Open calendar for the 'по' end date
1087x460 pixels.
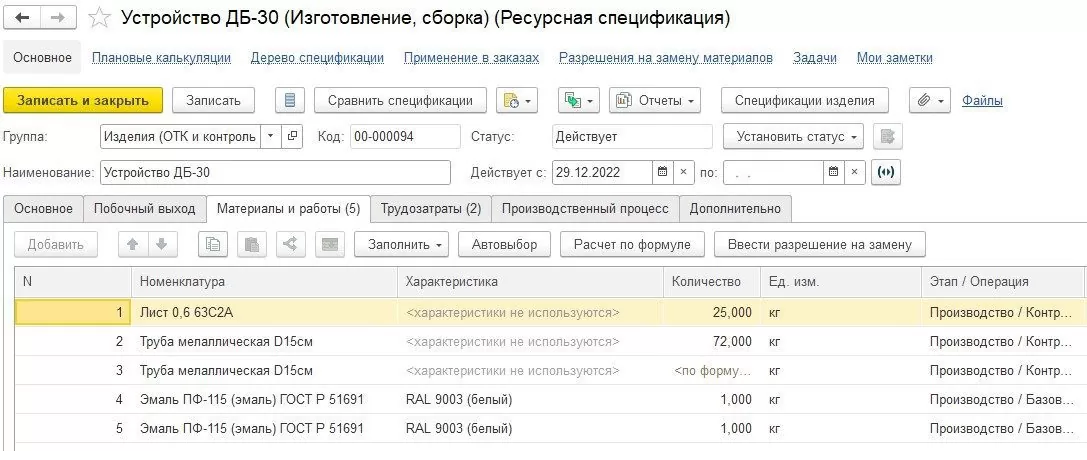point(832,172)
